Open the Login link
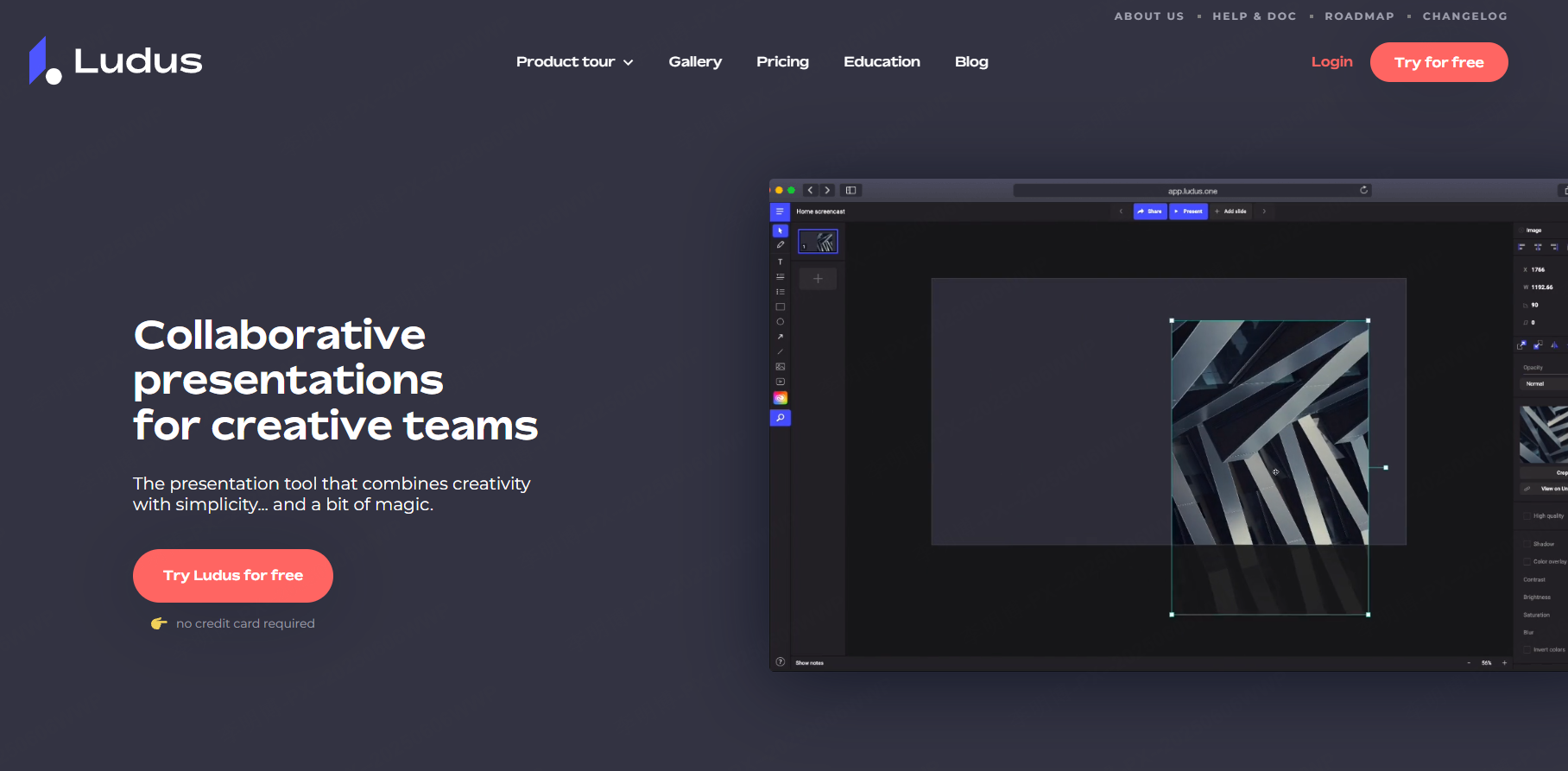The height and width of the screenshot is (771, 1568). coord(1331,62)
